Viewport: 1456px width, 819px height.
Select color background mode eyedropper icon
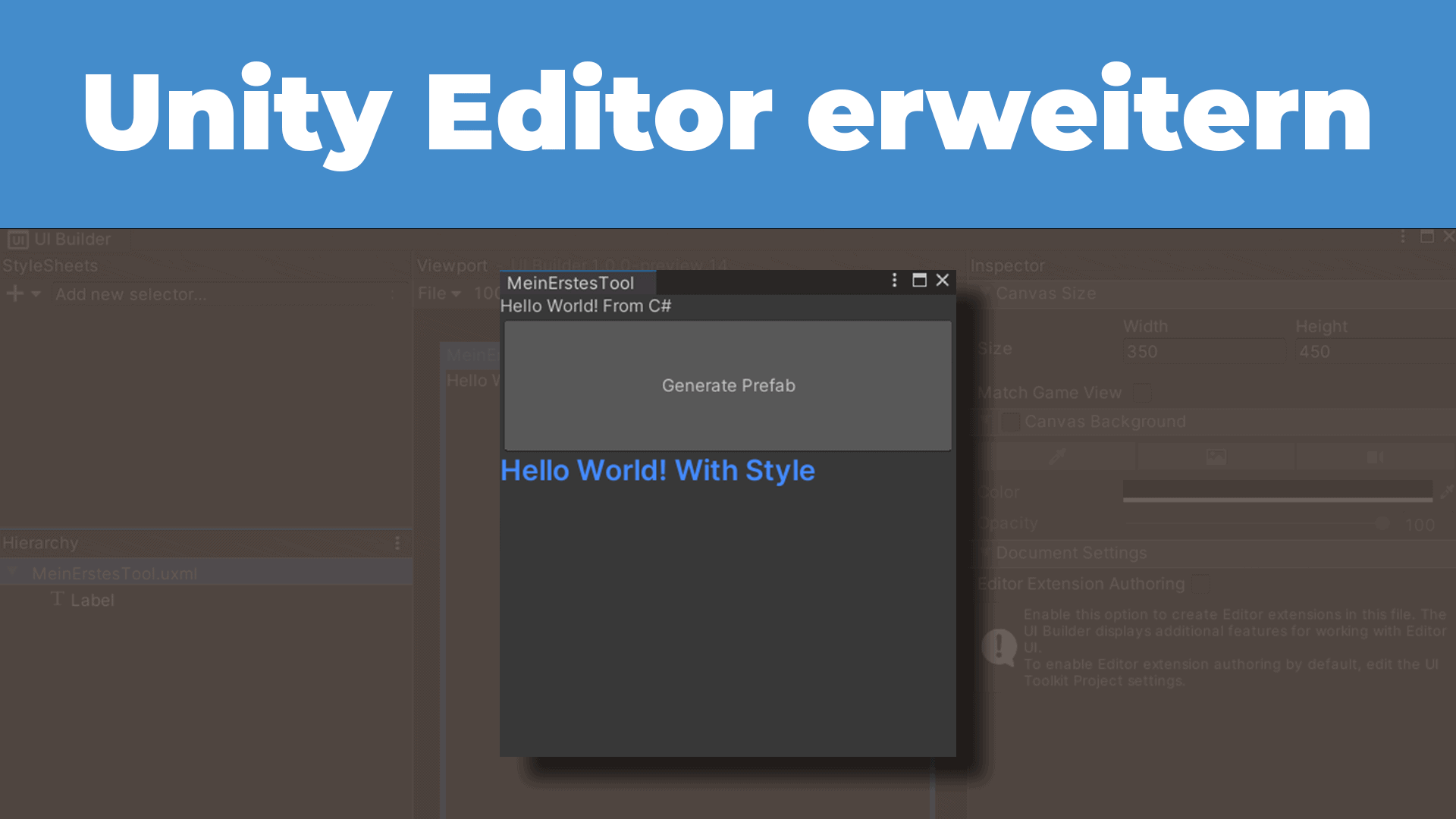[x=1057, y=457]
